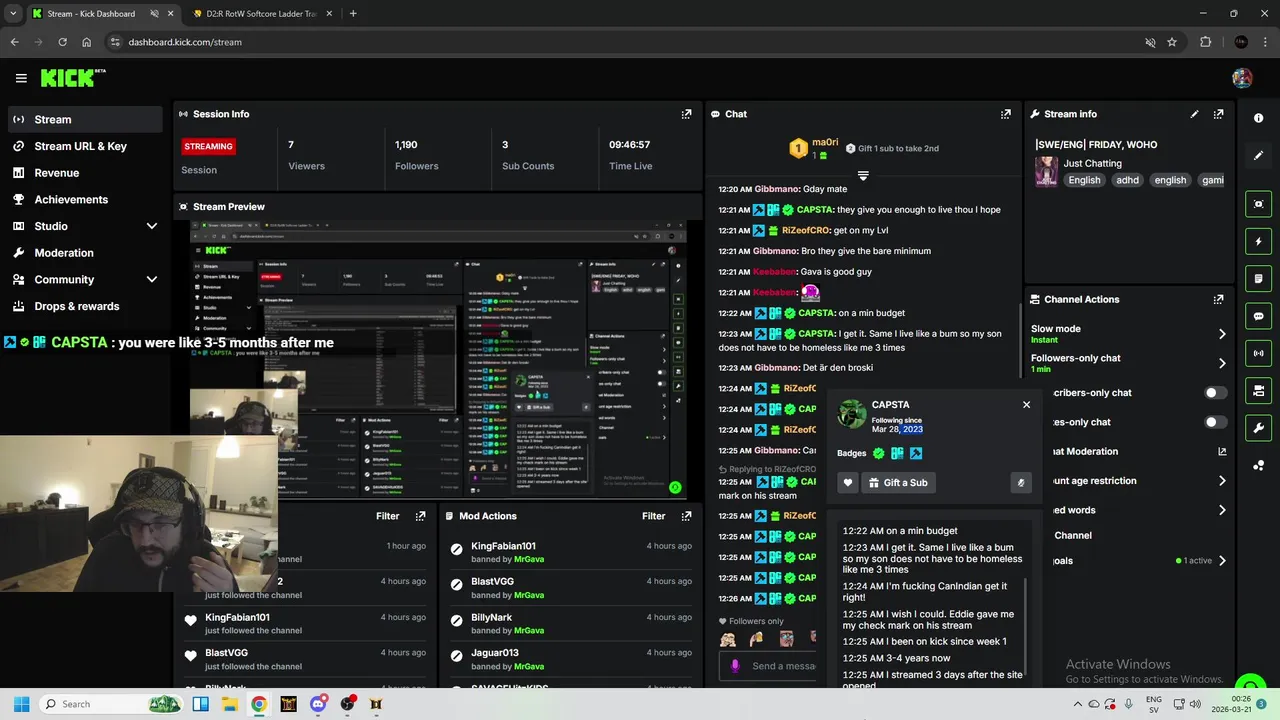Toggle the activity feed document widget icon
This screenshot has height=720, width=1280.
tap(1258, 278)
